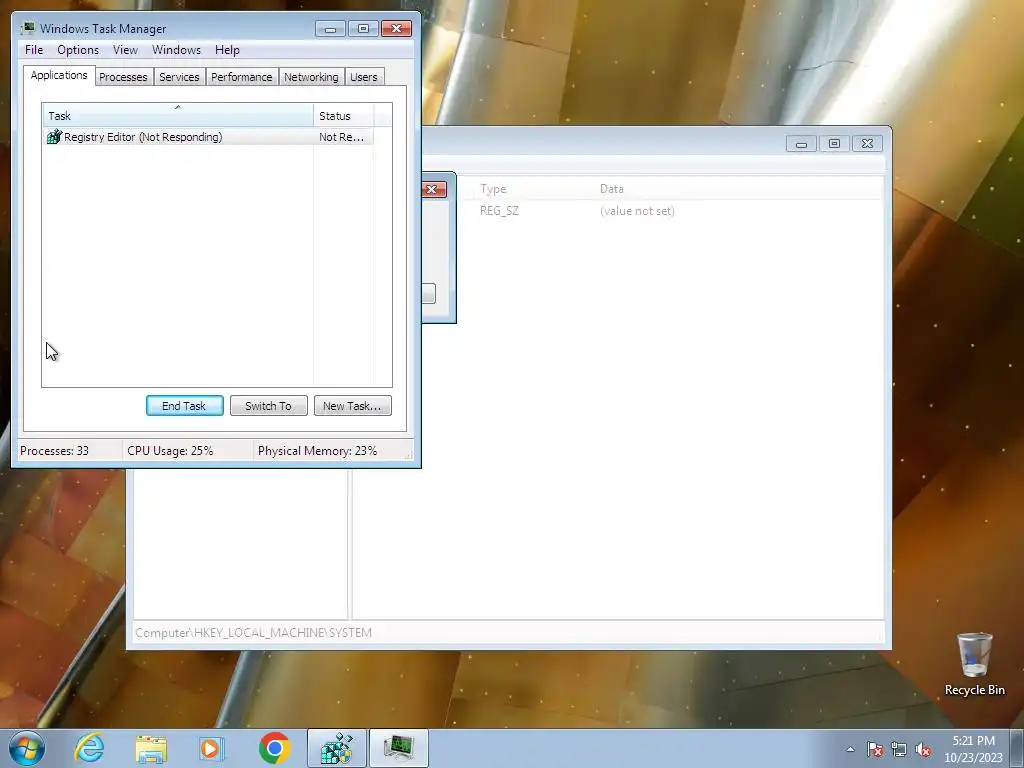The height and width of the screenshot is (768, 1024).
Task: Click 'Processes: 33' in status bar
Action: (x=54, y=451)
